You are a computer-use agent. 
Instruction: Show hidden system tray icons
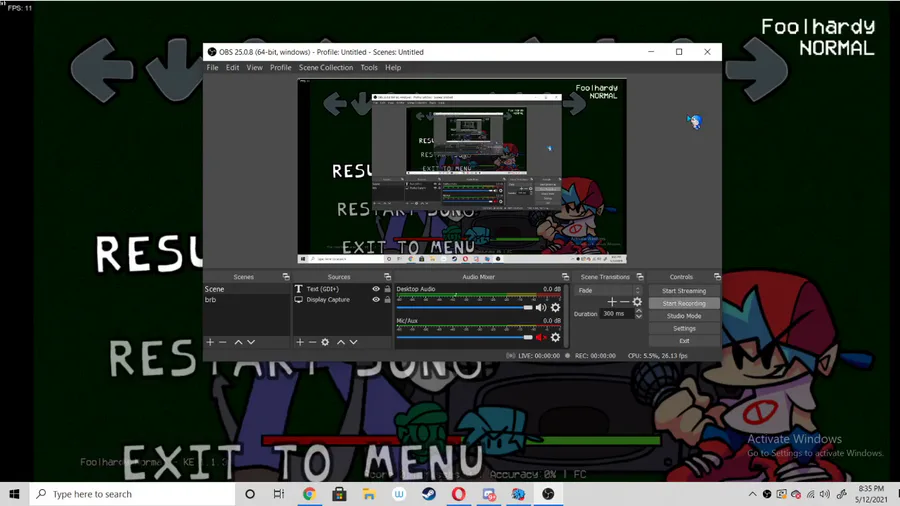coord(752,494)
